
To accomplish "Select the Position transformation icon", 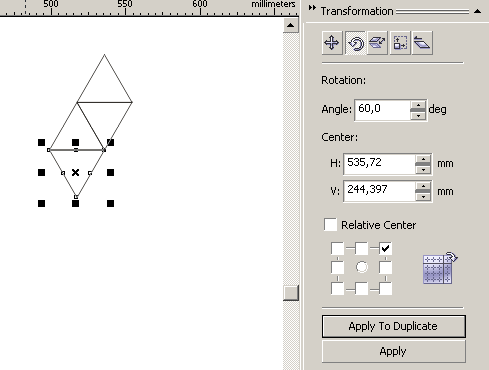I will point(332,43).
